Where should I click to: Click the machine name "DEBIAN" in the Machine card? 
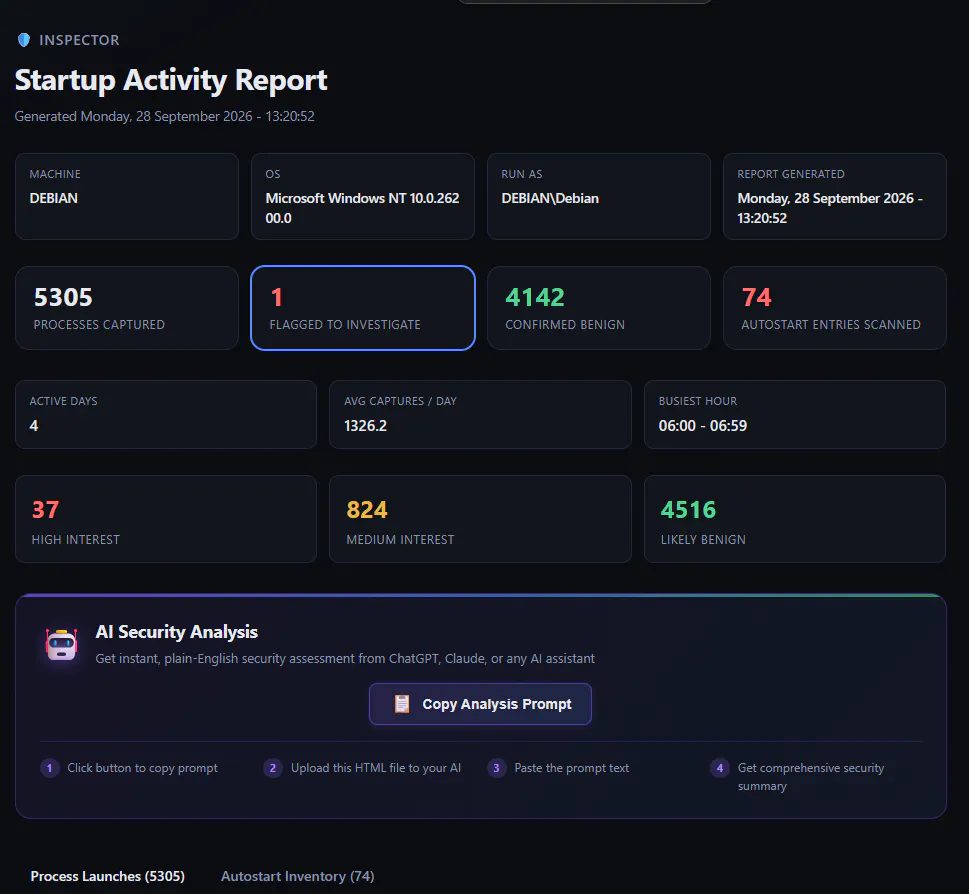[x=54, y=198]
